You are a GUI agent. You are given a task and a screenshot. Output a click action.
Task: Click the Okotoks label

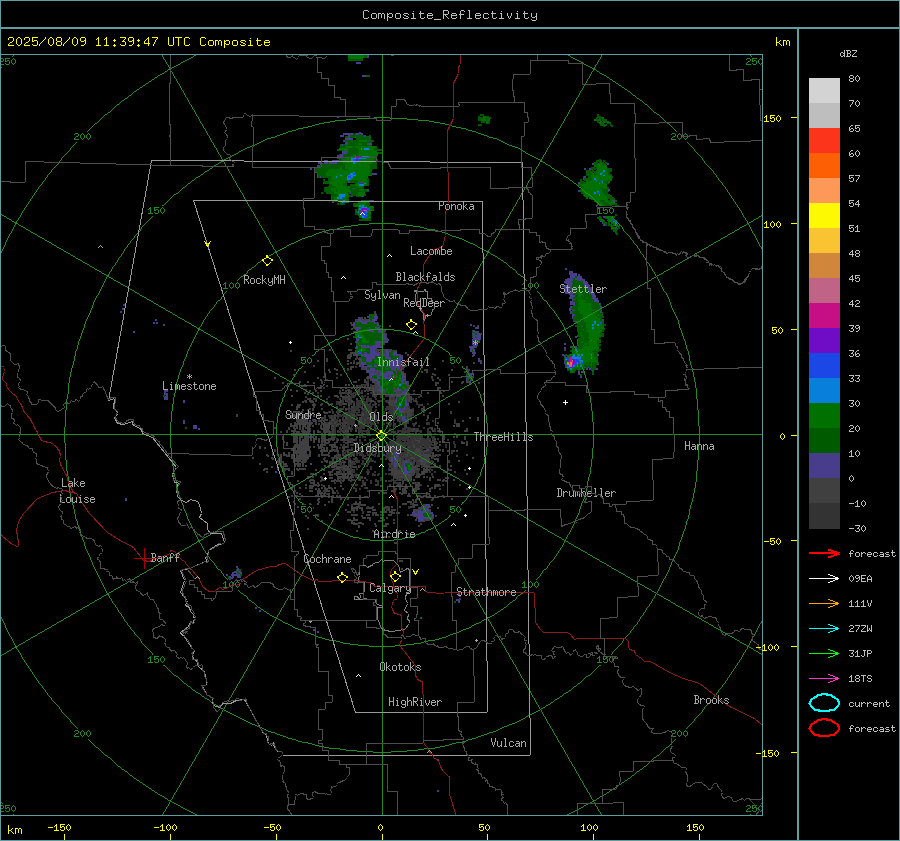pos(400,667)
